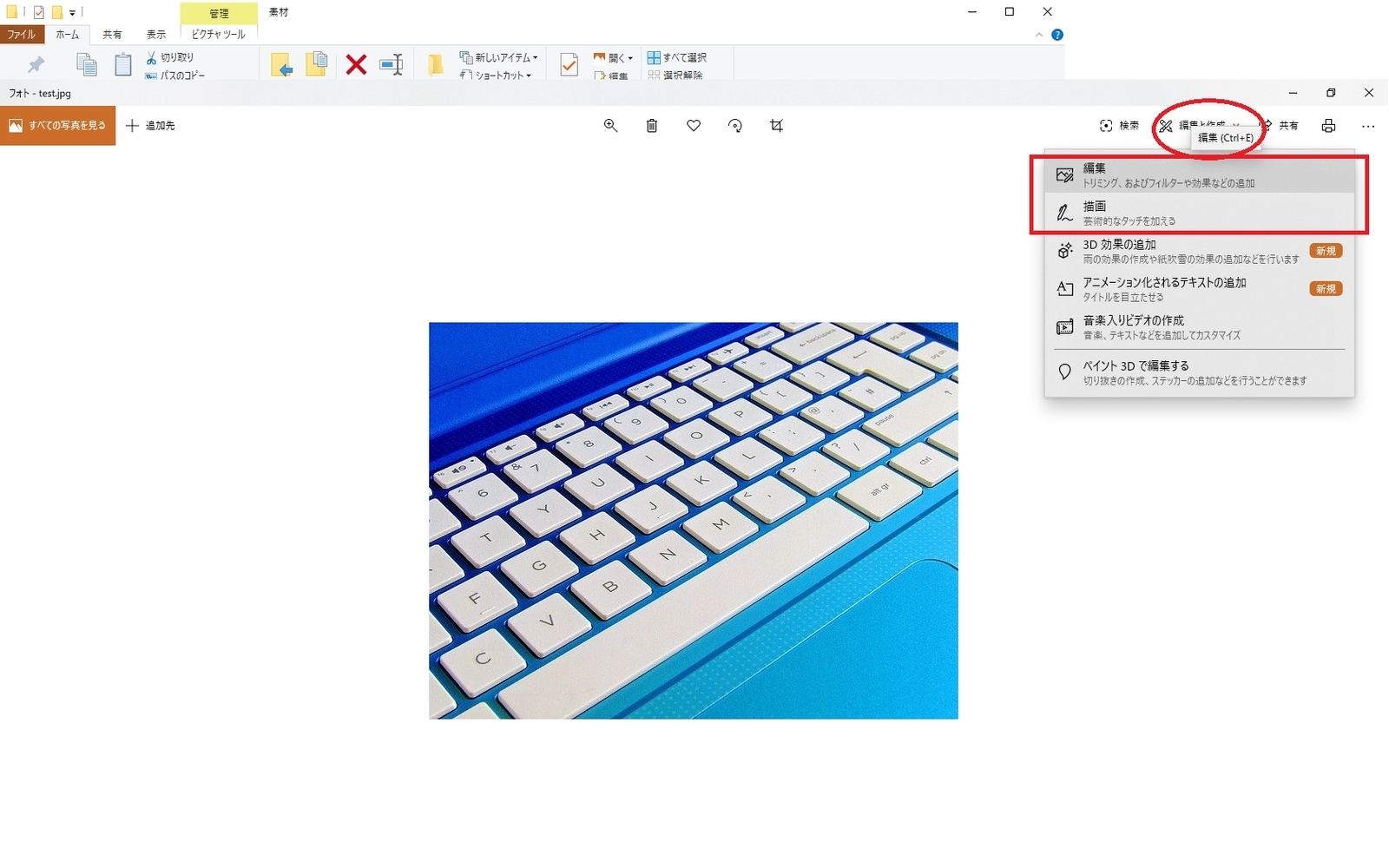Screen dimensions: 1389x868
Task: Choose 描画 from the edit and create menu
Action: (1200, 213)
